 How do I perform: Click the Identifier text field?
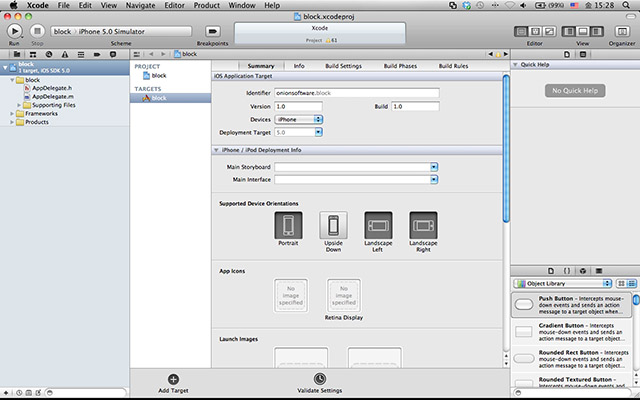coord(357,93)
